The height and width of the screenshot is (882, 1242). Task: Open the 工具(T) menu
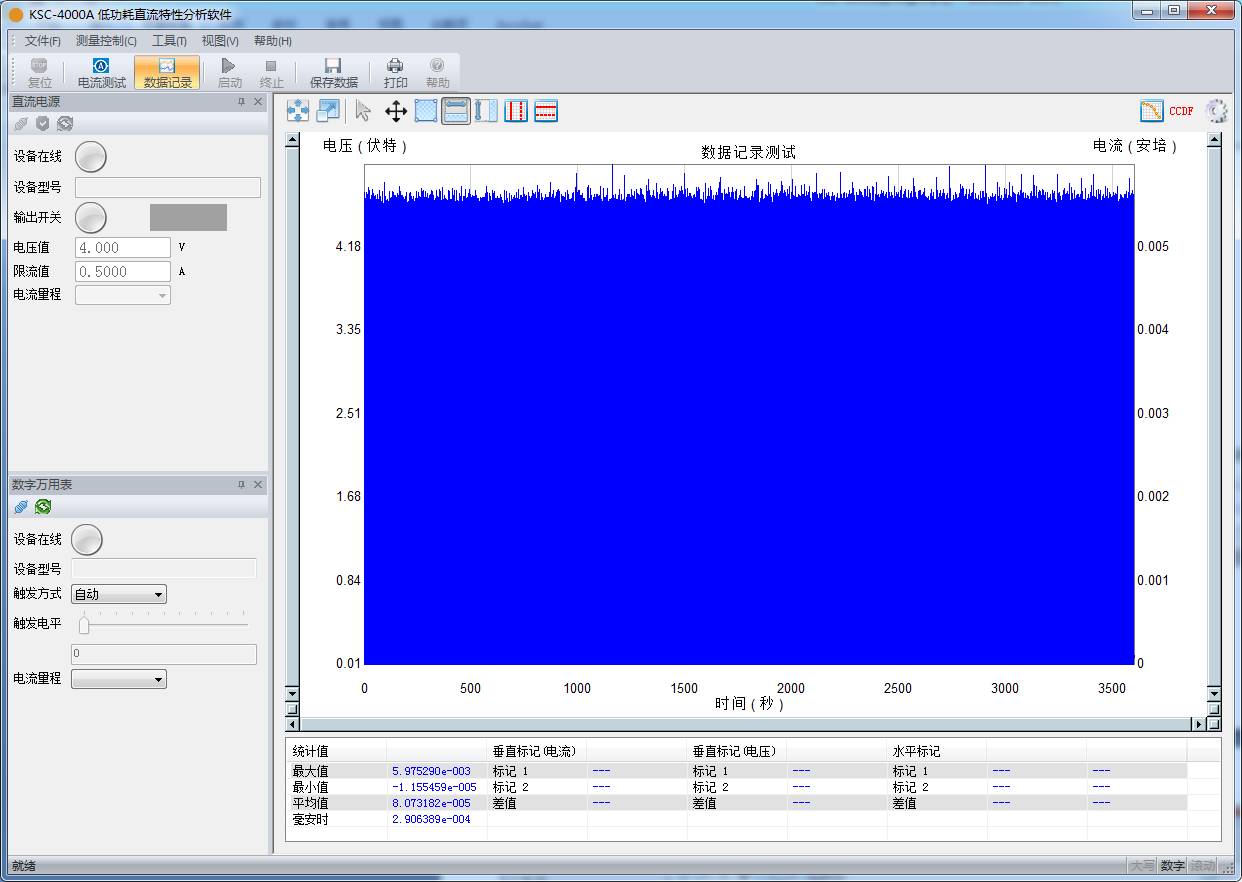tap(169, 41)
